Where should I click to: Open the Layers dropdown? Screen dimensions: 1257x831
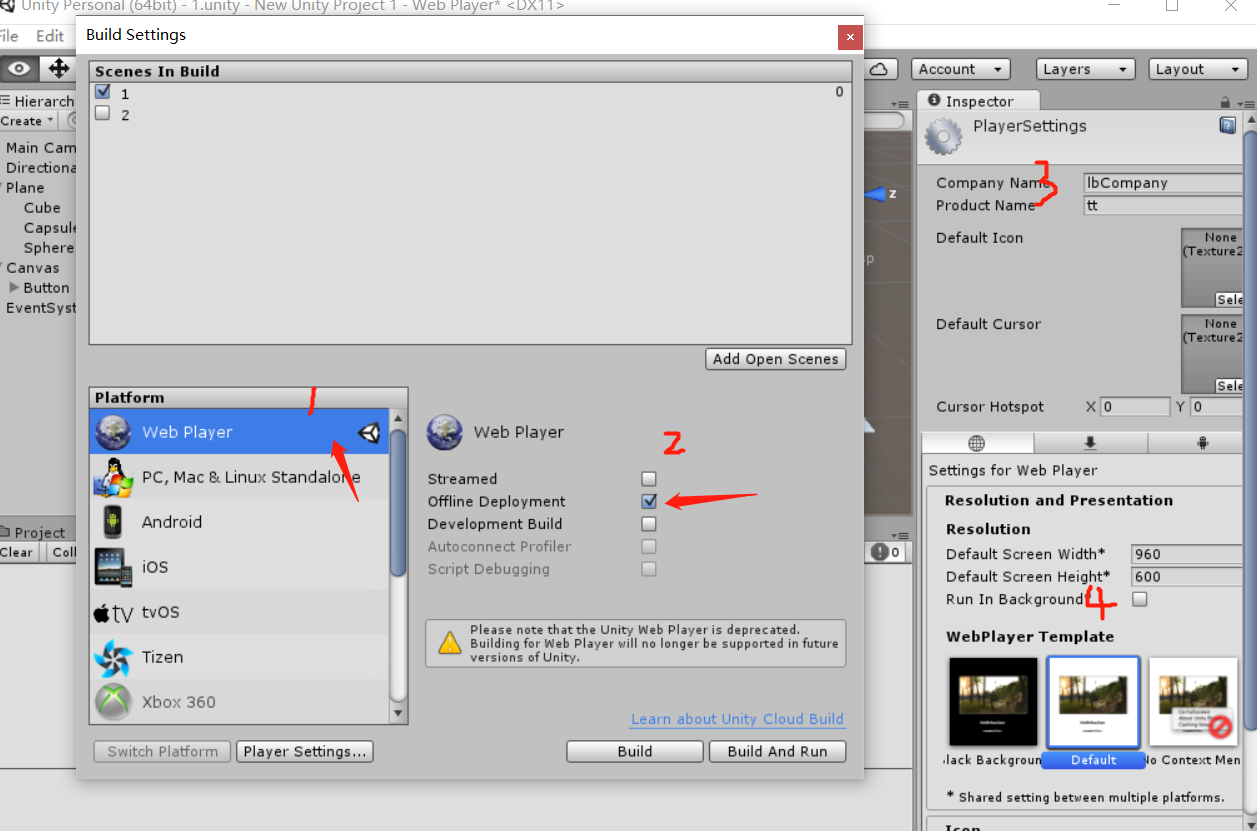[1085, 68]
